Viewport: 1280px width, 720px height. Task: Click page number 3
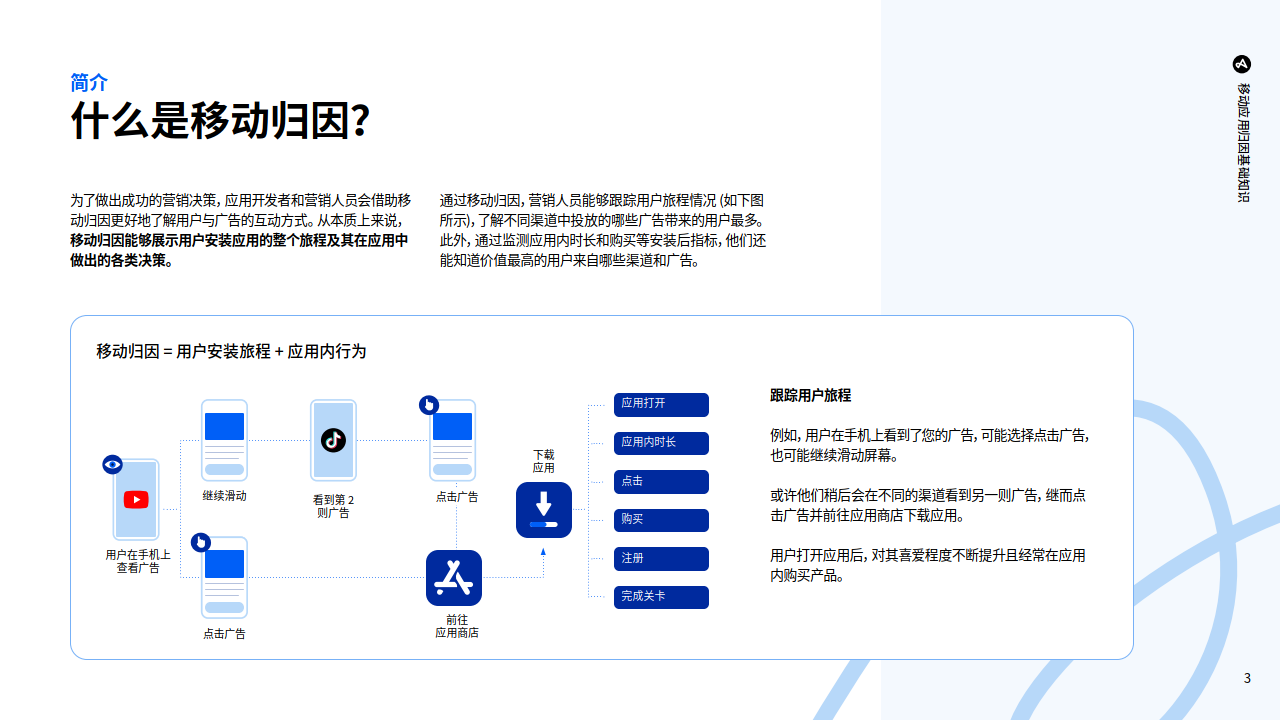[1247, 678]
